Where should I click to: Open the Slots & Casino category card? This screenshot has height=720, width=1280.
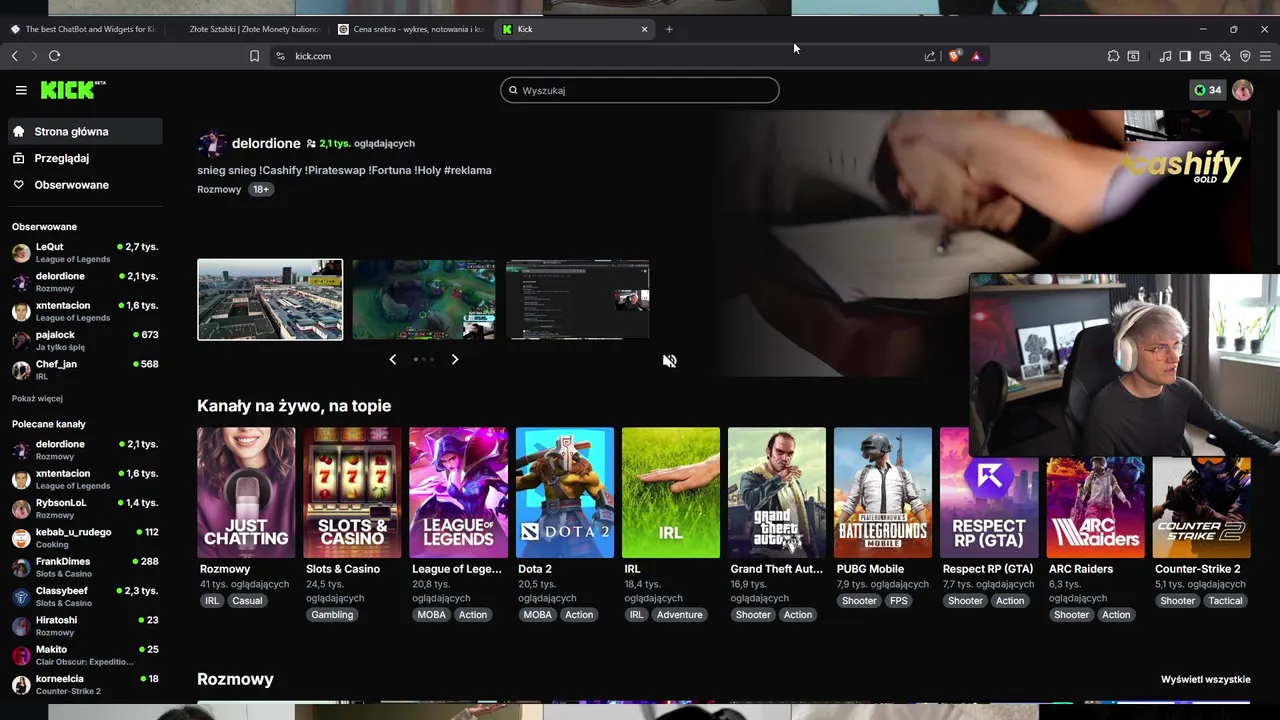[x=352, y=492]
